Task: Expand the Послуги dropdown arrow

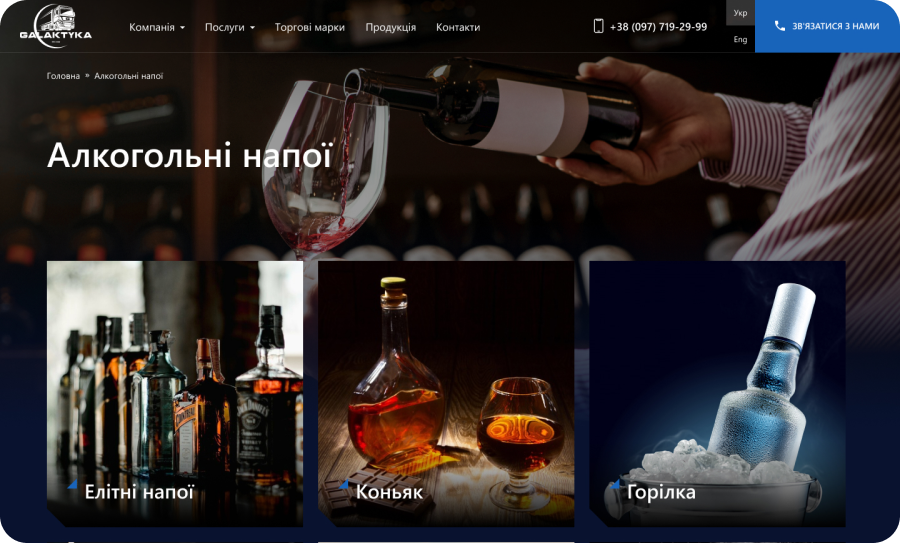Action: (253, 28)
